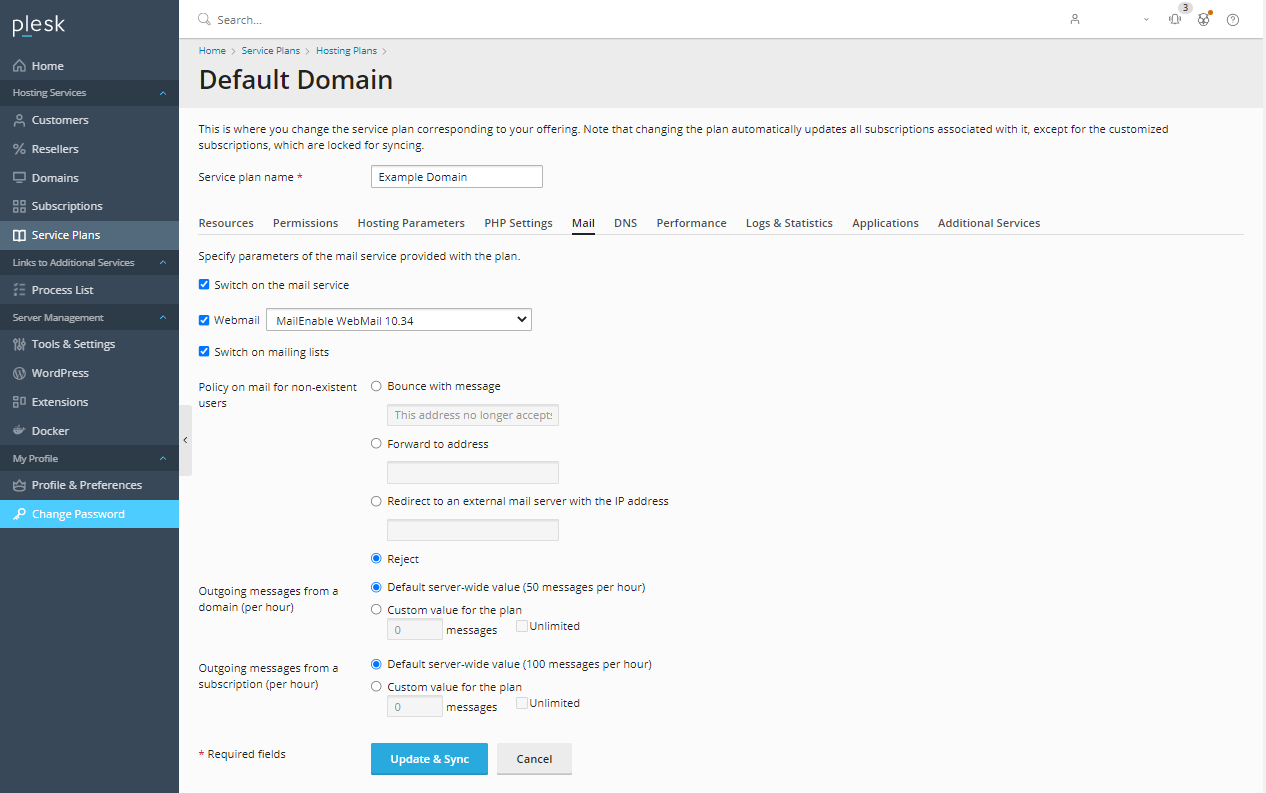The image size is (1266, 793).
Task: Open the help question mark icon
Action: (1232, 19)
